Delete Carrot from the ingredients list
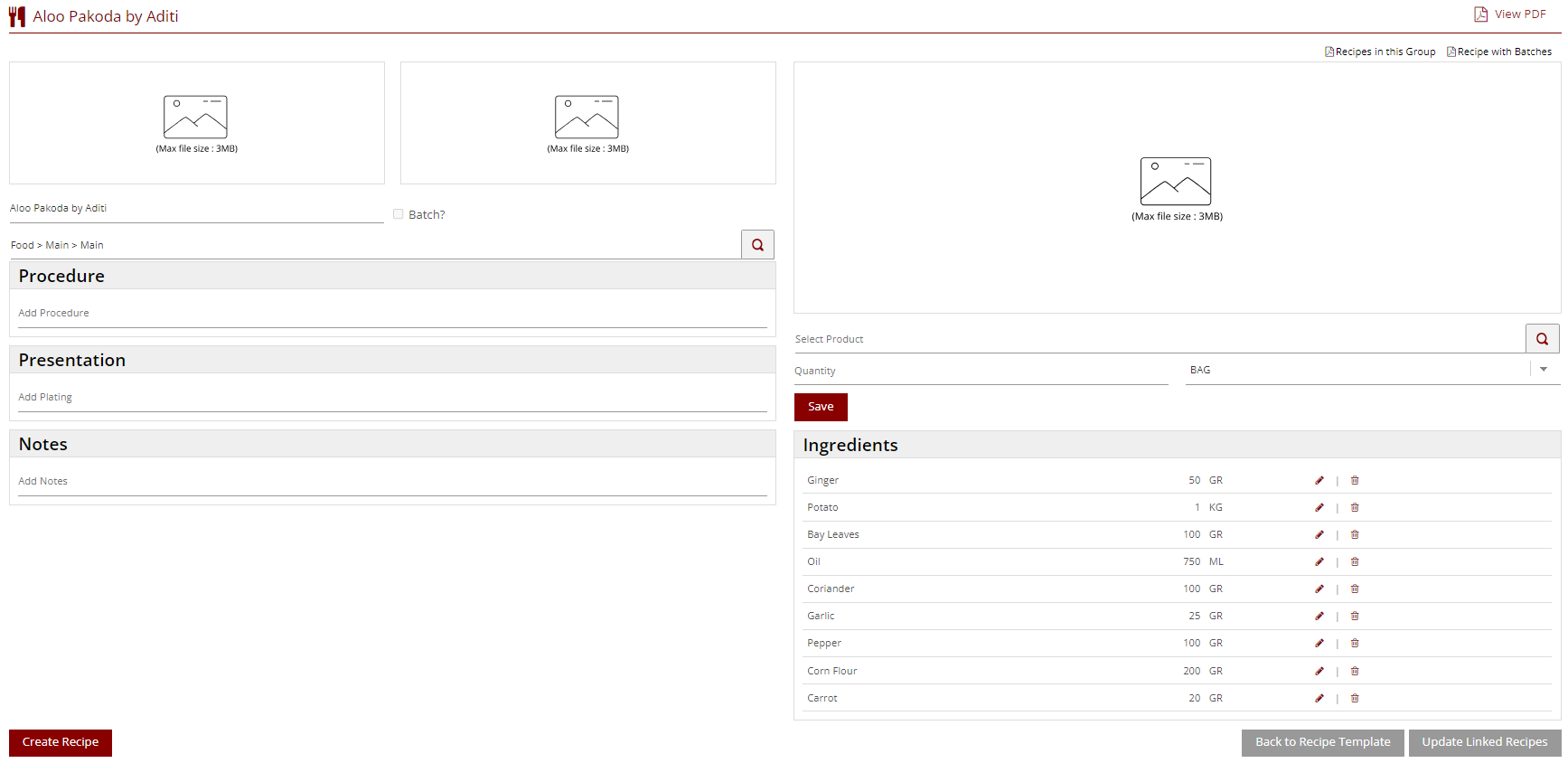Image resolution: width=1568 pixels, height=763 pixels. pos(1354,699)
